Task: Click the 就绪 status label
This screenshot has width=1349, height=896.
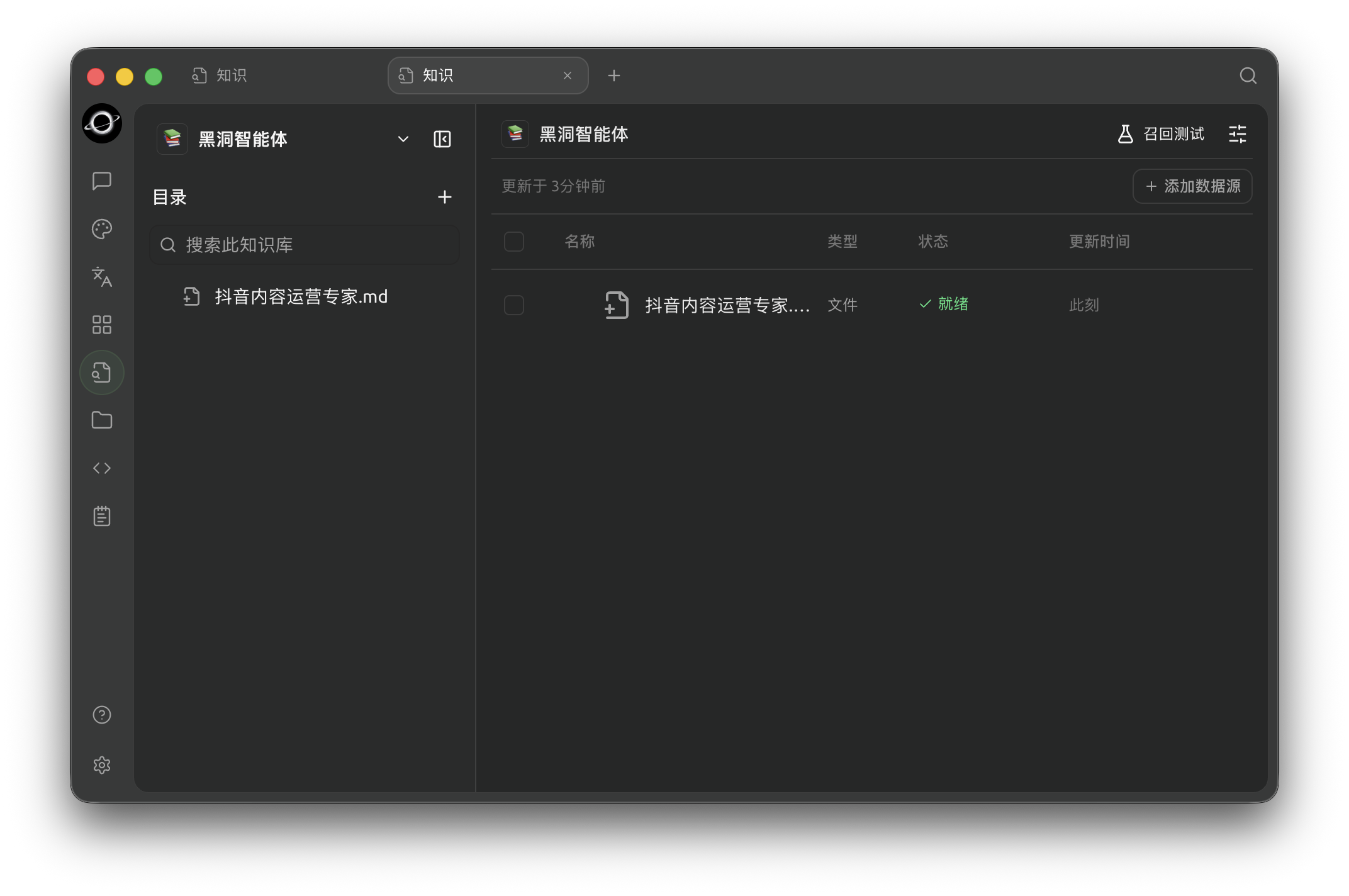Action: (x=944, y=304)
